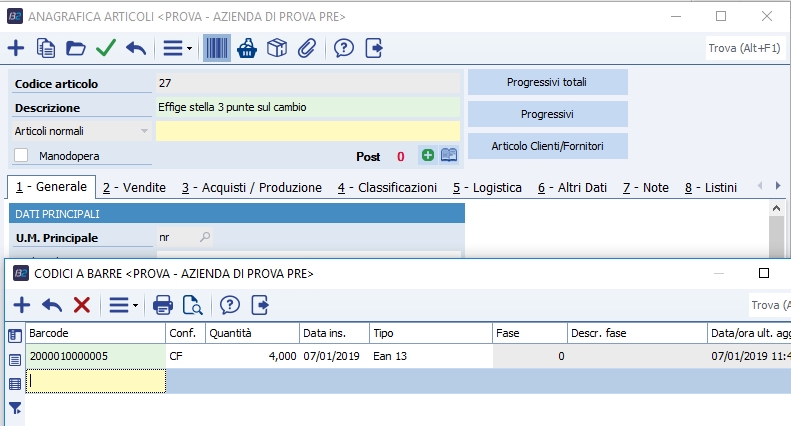Click the Quantità column header
The width and height of the screenshot is (791, 426).
[x=252, y=333]
